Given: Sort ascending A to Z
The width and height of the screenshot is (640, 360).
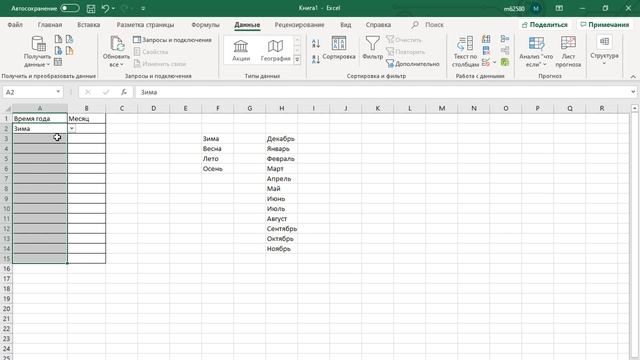Looking at the screenshot, I should click(316, 43).
